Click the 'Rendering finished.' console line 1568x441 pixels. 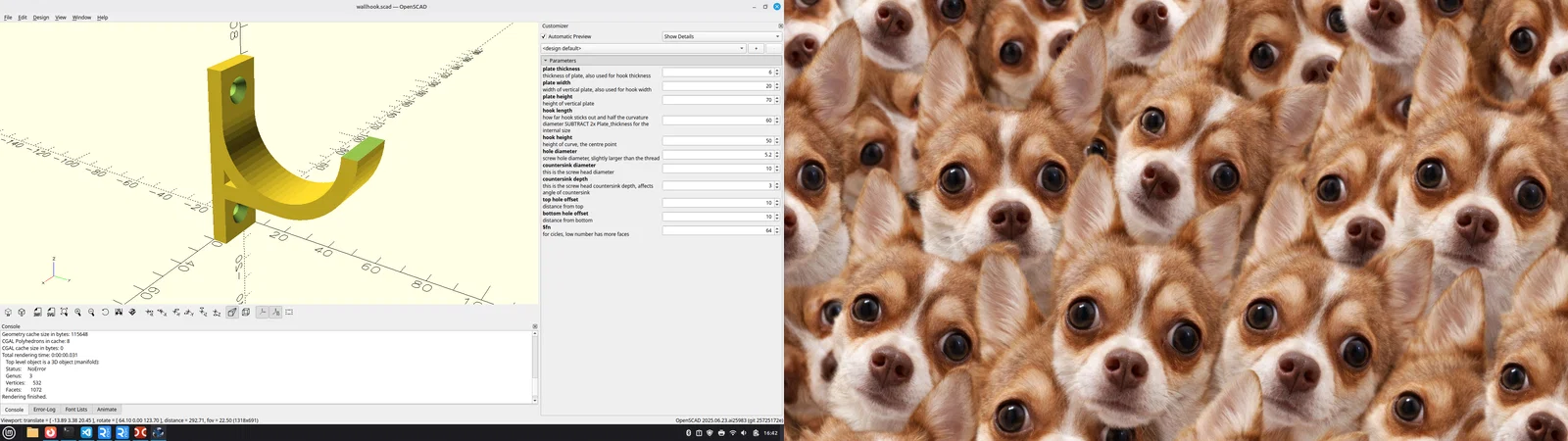click(24, 397)
